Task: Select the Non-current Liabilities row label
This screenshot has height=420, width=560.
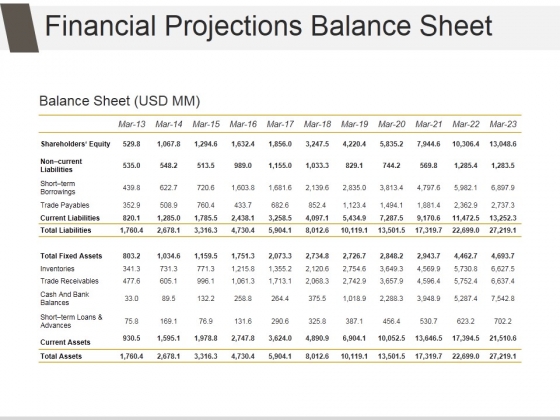Action: coord(61,165)
